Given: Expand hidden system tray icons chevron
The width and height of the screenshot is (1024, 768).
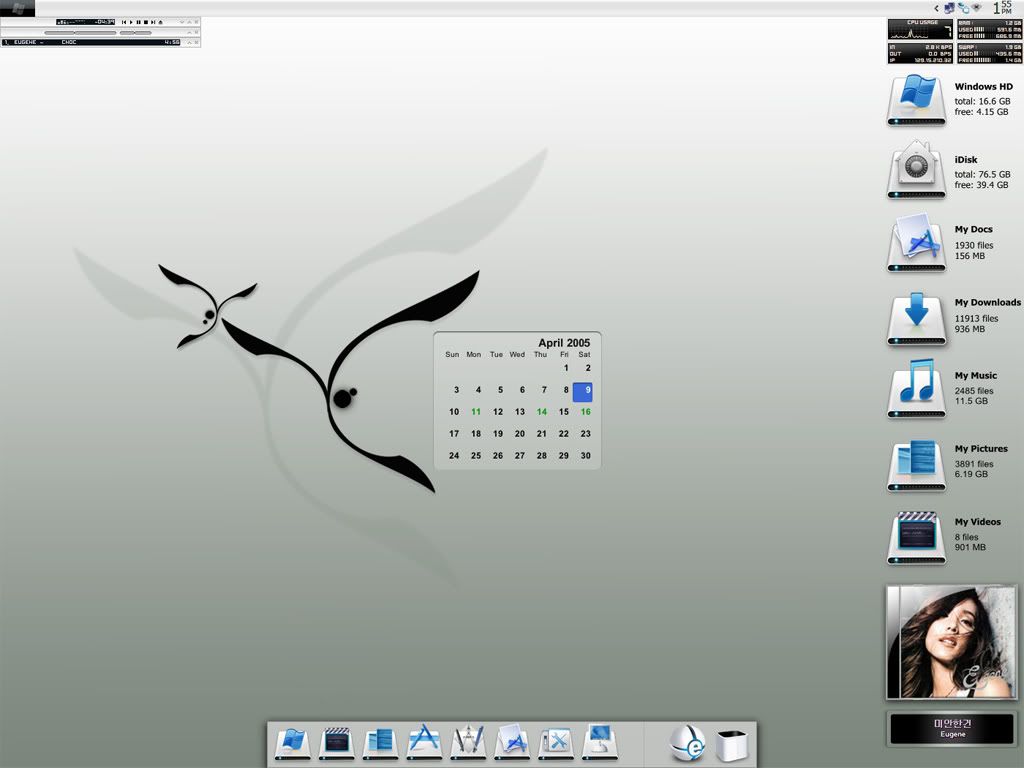Looking at the screenshot, I should tap(936, 8).
